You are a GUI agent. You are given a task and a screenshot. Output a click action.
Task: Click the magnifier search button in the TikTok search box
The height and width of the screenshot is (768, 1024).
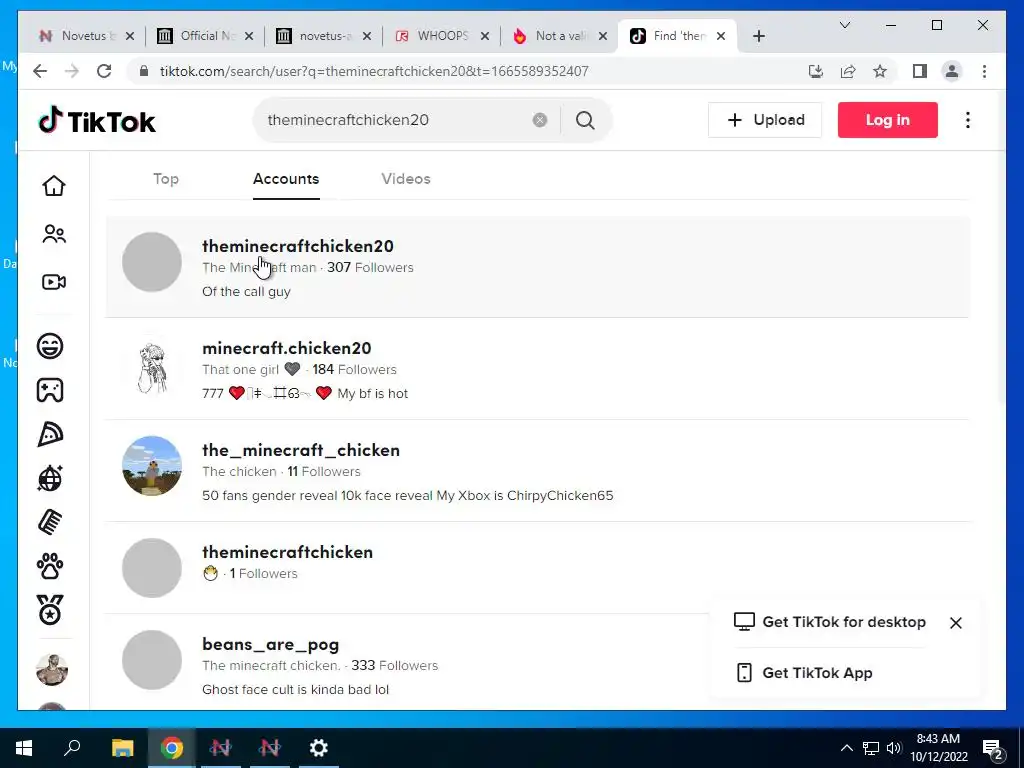click(585, 120)
